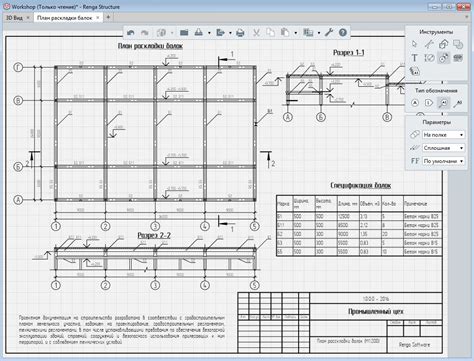
Task: Select the arrow selection tool in Инструменты
Action: (x=414, y=44)
